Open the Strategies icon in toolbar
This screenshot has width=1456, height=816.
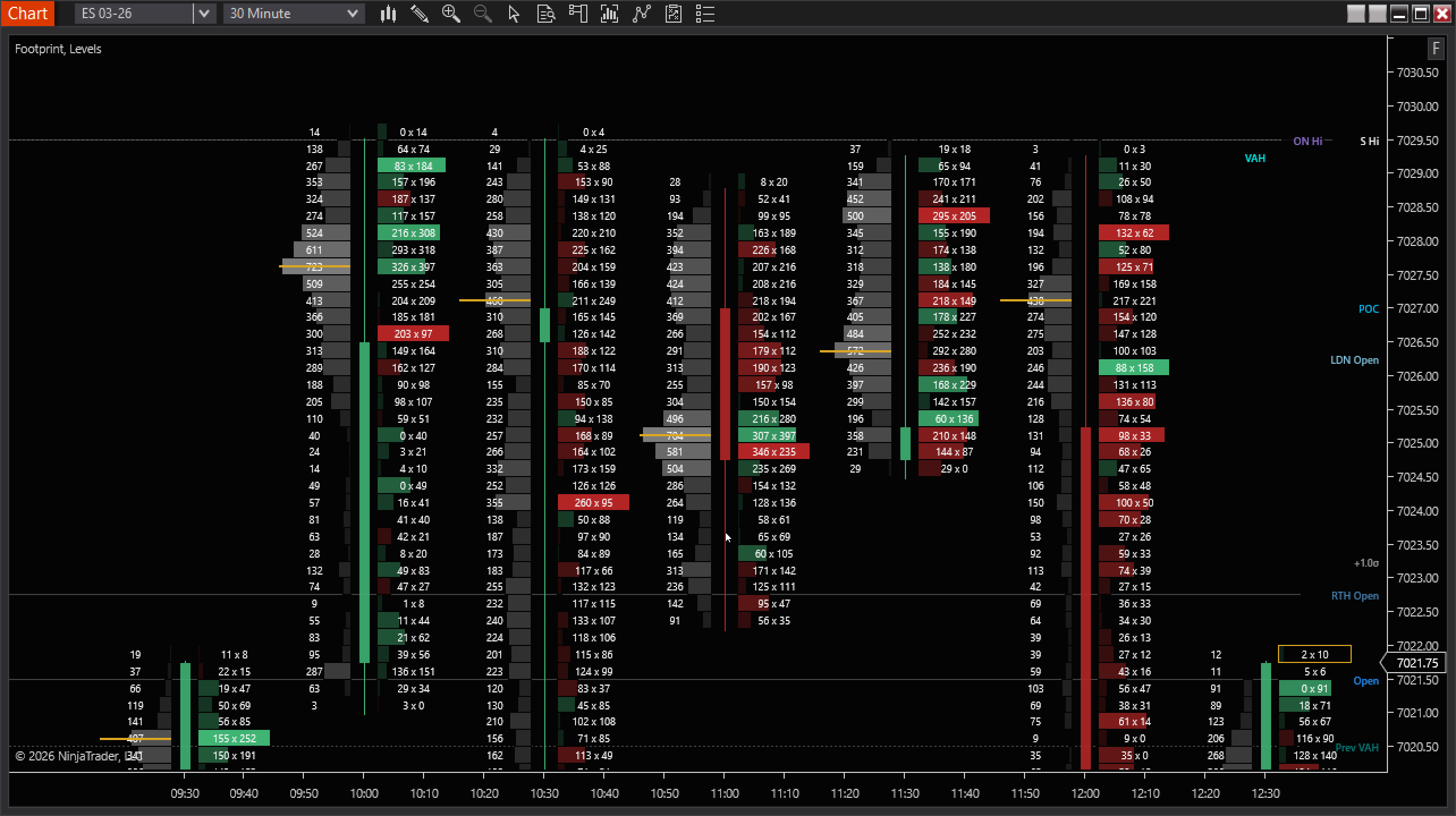tap(673, 14)
